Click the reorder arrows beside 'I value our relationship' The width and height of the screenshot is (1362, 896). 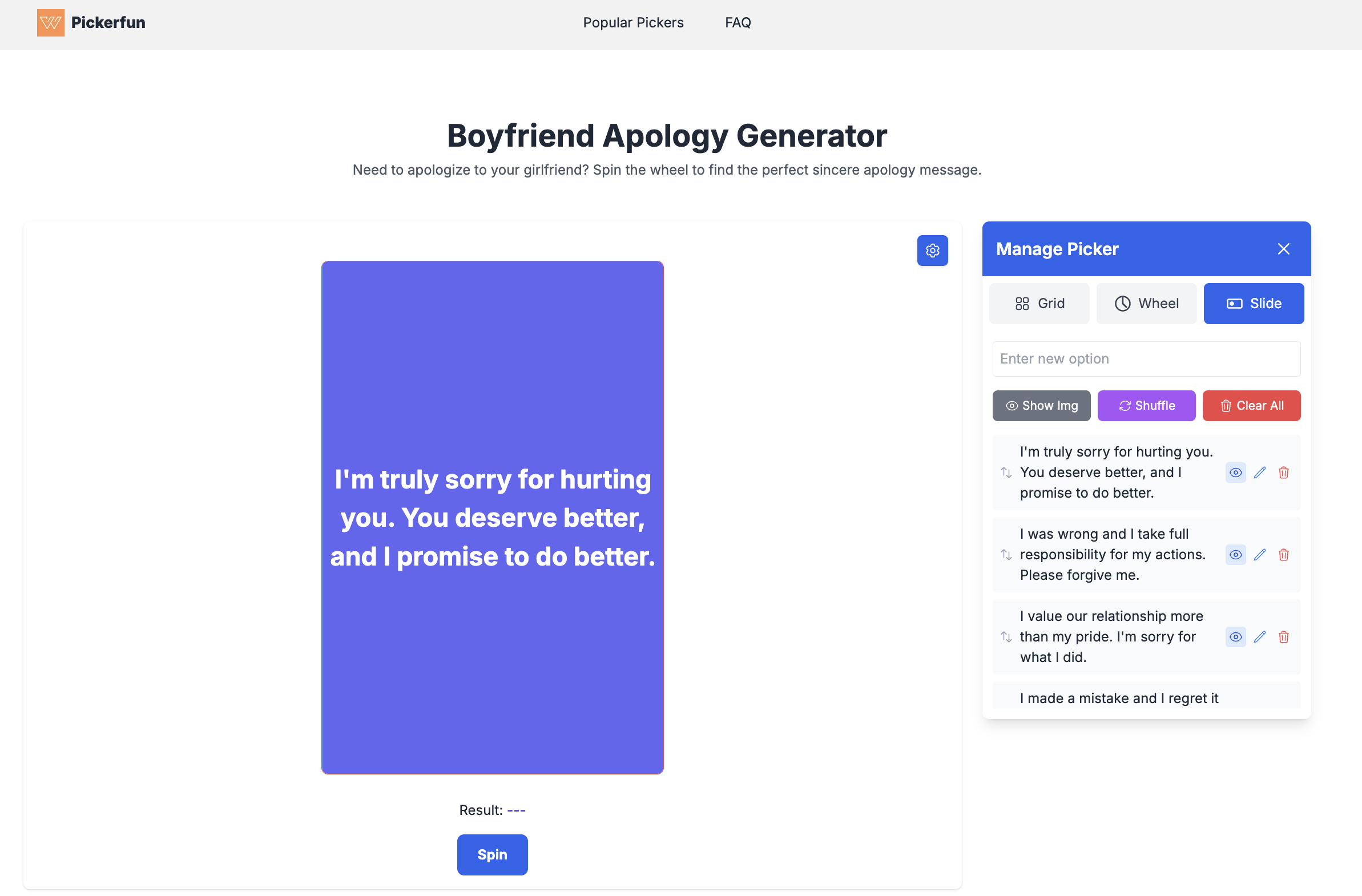1006,636
